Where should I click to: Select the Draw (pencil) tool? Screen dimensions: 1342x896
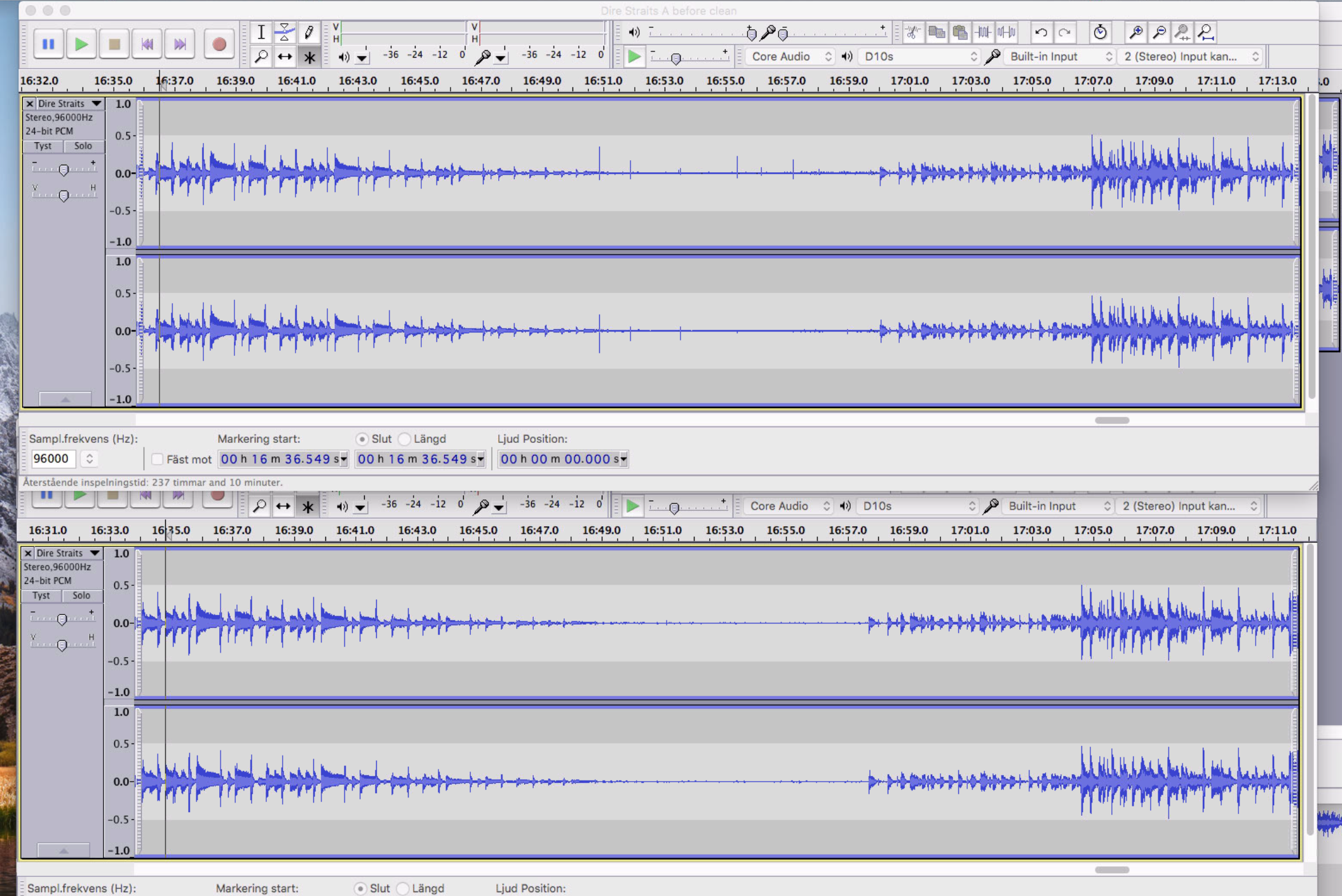[309, 32]
